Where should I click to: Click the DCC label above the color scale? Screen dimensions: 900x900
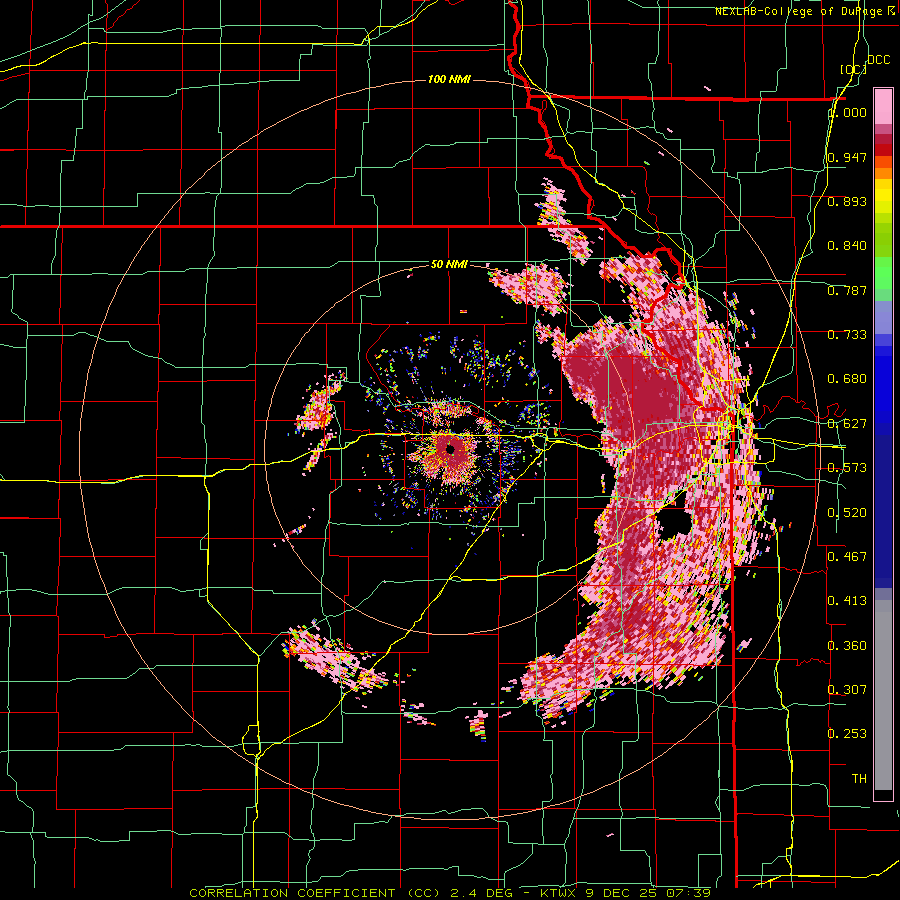(x=878, y=60)
